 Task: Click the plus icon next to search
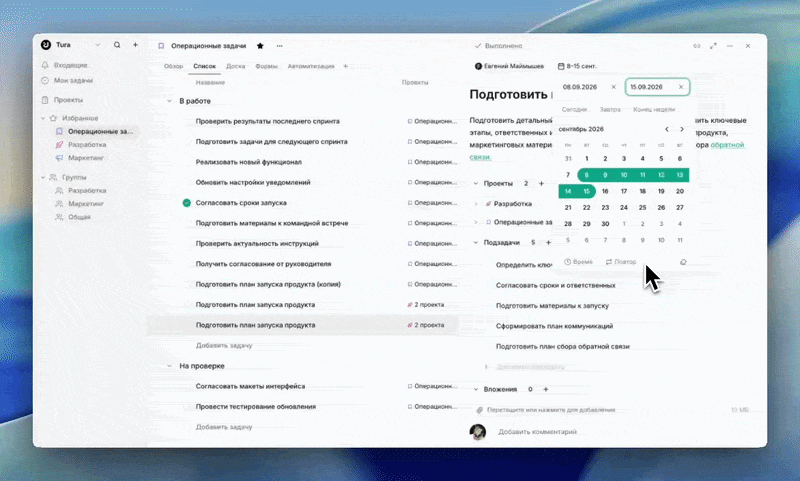click(x=135, y=45)
